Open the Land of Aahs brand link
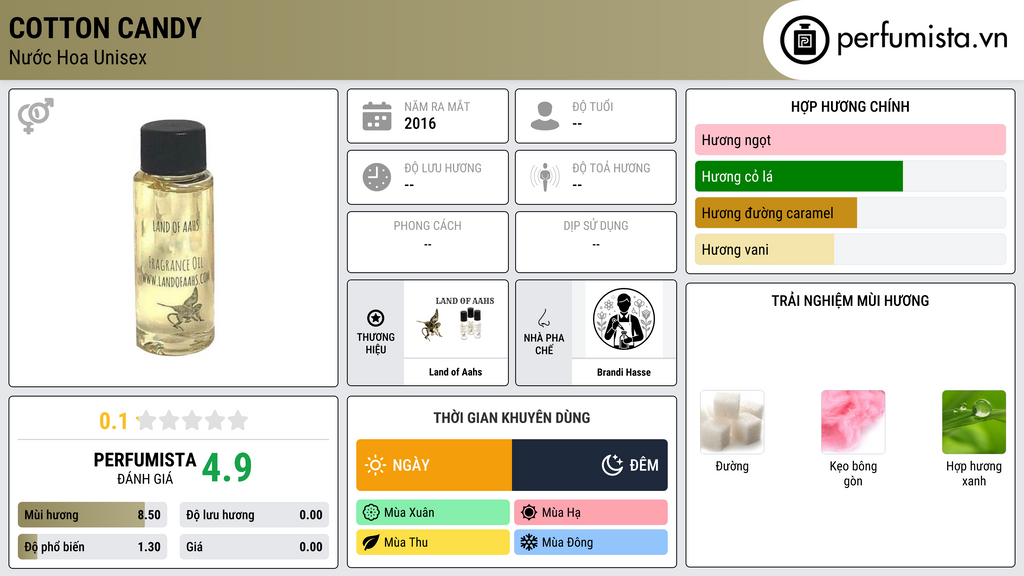 click(x=455, y=372)
